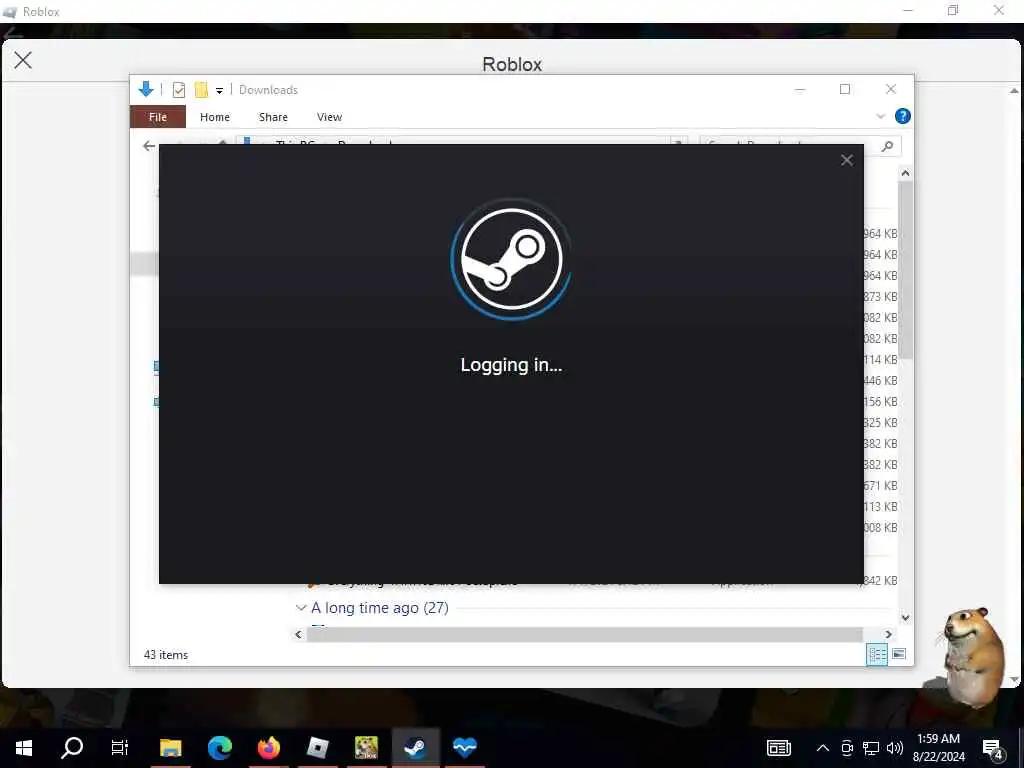Close the Steam logging in dialog
1024x768 pixels.
846,160
